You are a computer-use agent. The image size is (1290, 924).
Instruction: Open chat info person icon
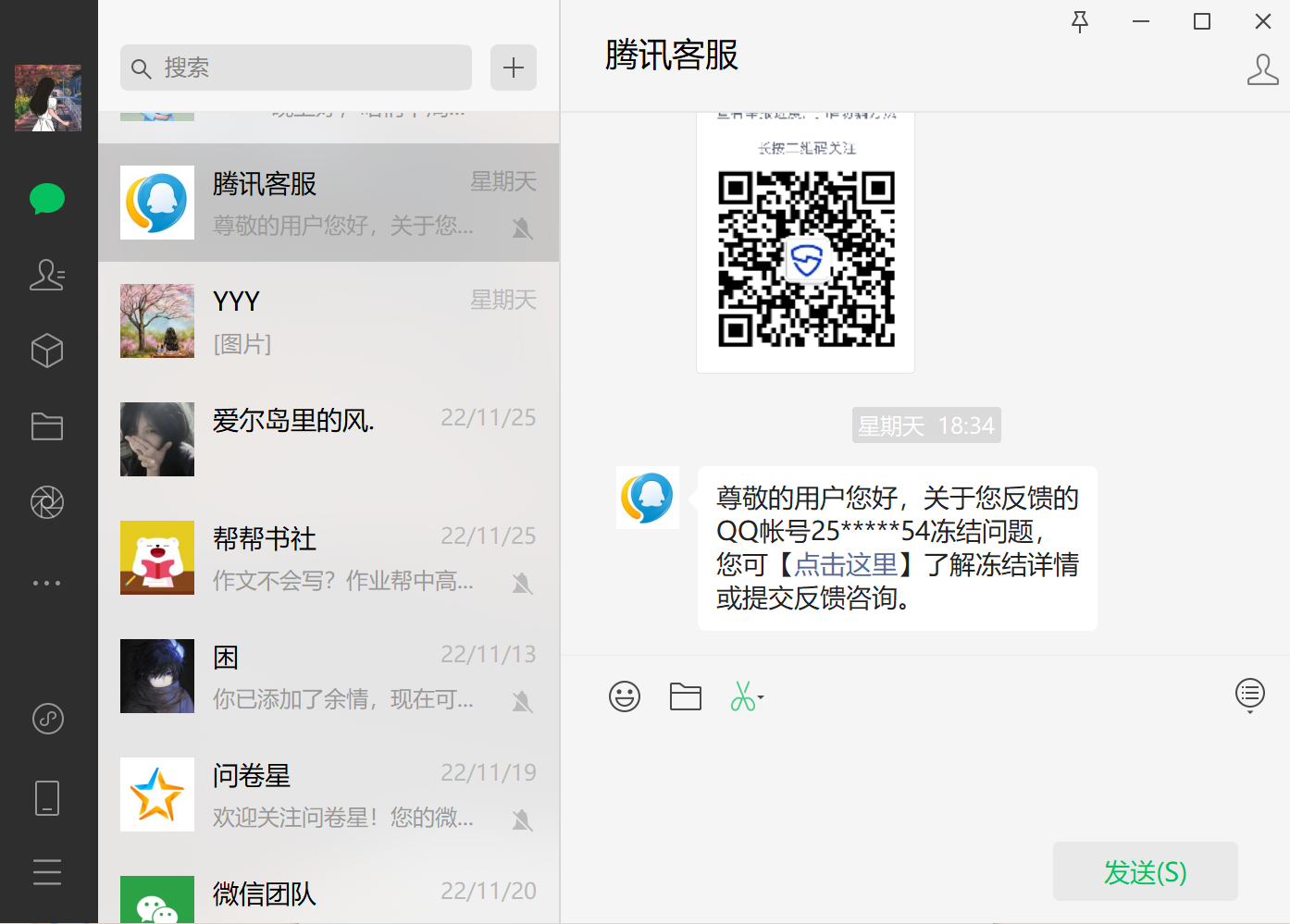(1263, 69)
